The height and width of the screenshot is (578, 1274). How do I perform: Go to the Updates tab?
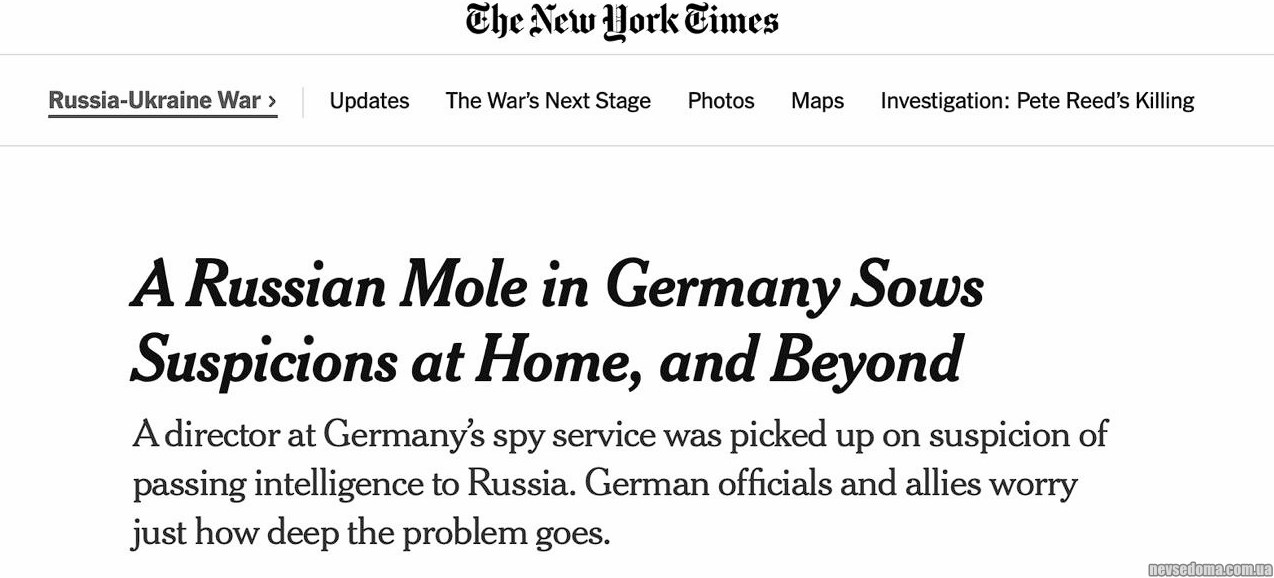369,101
